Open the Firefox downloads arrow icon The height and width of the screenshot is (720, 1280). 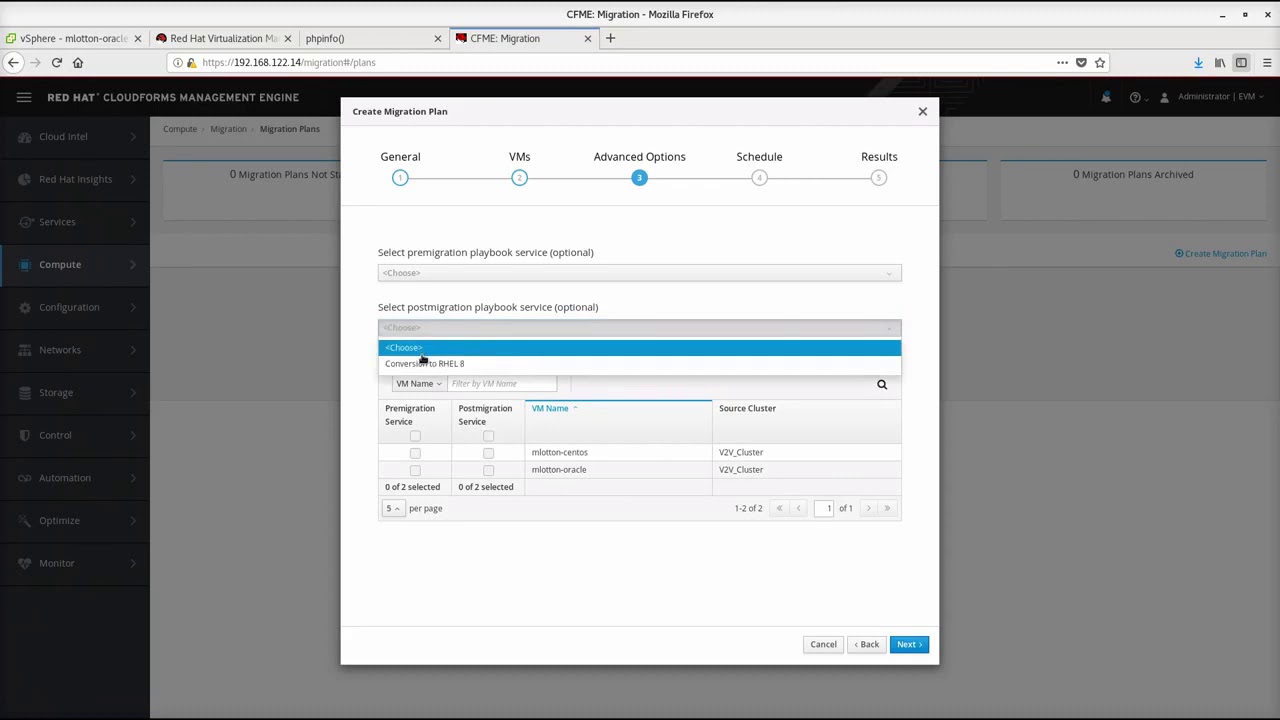click(x=1198, y=62)
